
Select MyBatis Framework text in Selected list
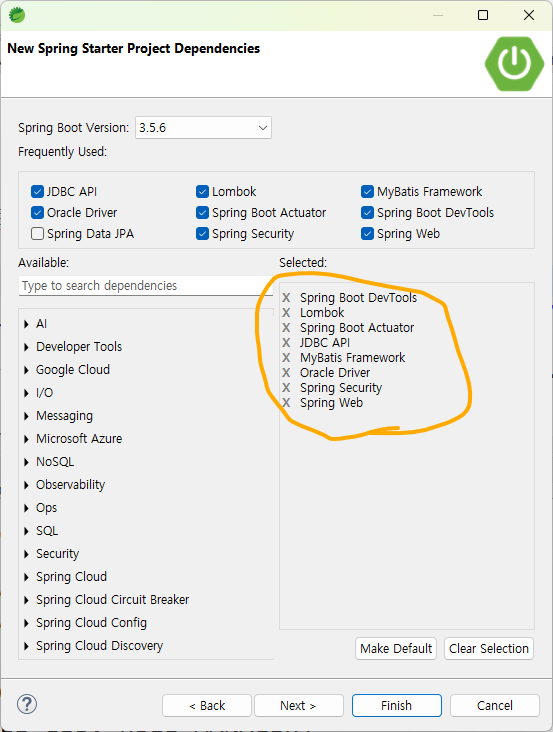352,358
